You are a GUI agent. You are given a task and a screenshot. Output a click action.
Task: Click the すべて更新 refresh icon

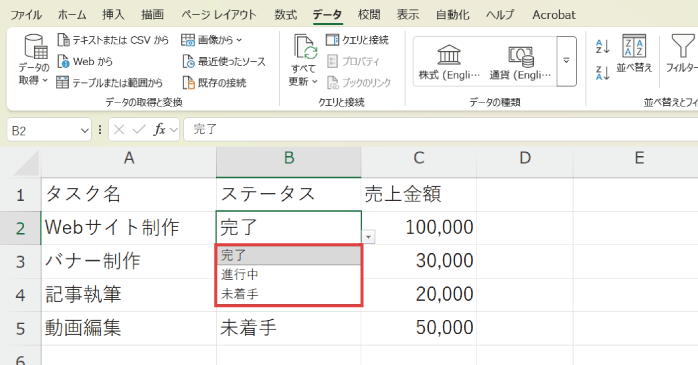coord(305,48)
